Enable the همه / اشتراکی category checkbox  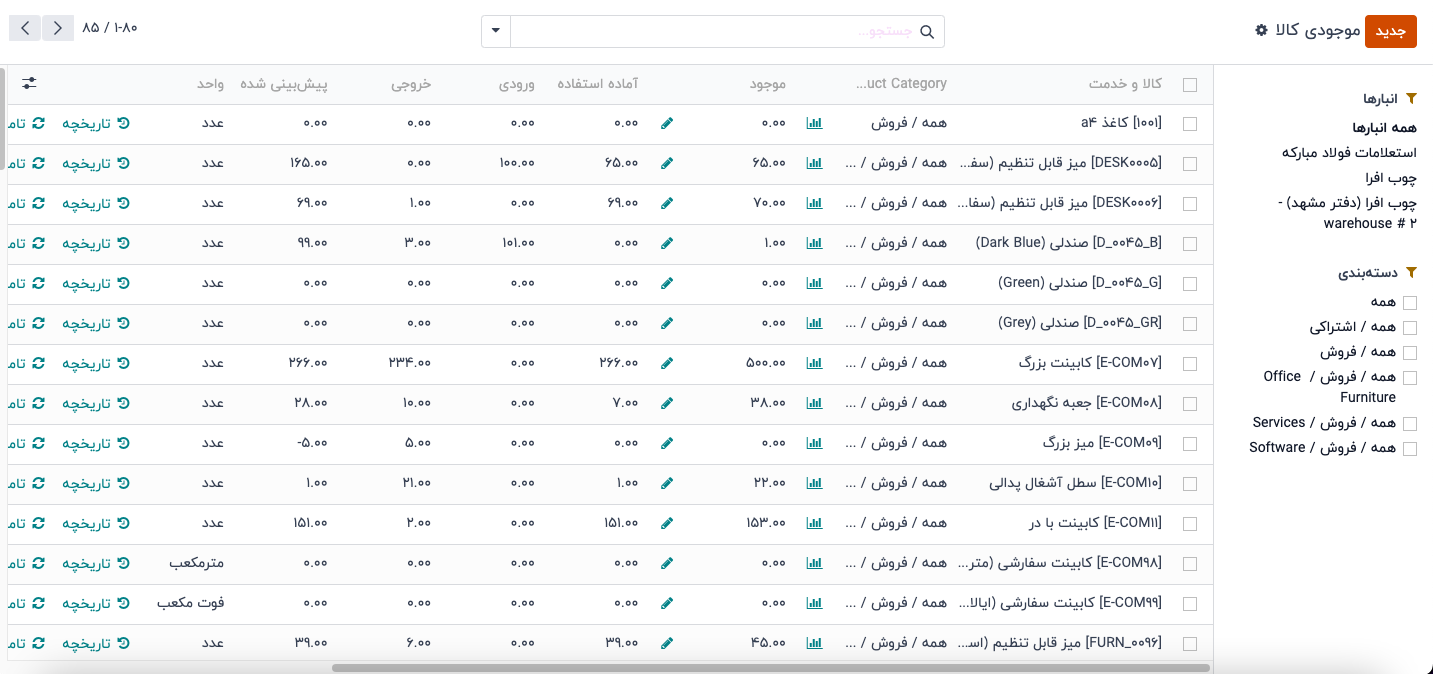point(1410,328)
